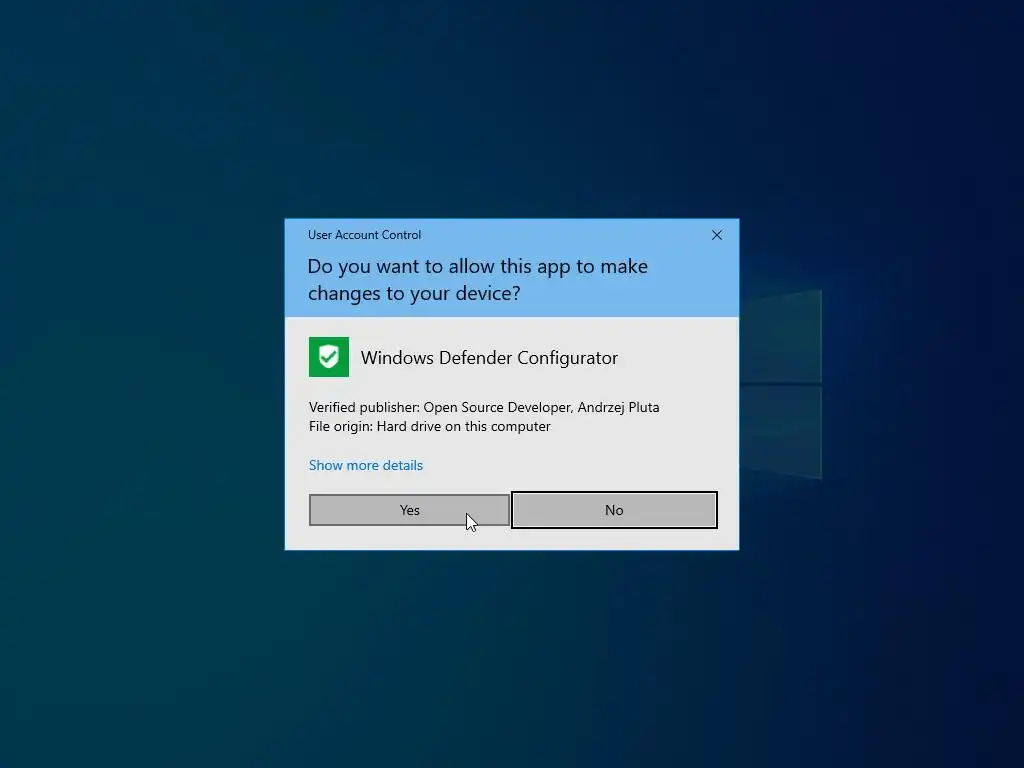Click the "Do you want to allow" heading
Screen dimensions: 1024x768
(x=477, y=280)
